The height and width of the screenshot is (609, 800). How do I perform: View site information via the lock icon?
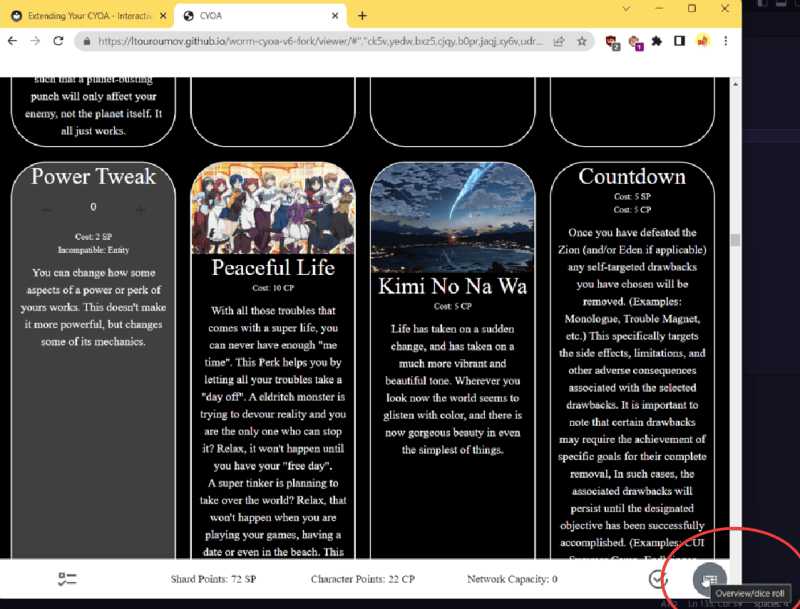click(x=87, y=41)
